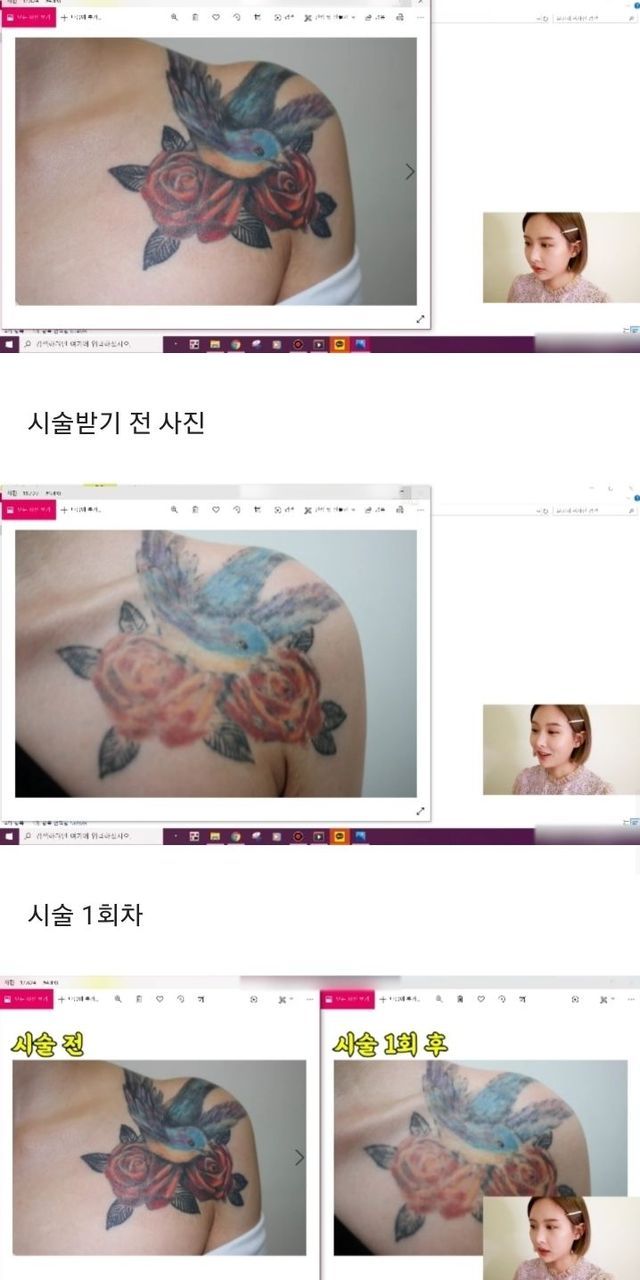
Task: Open the more options ellipsis in top window
Action: click(420, 17)
